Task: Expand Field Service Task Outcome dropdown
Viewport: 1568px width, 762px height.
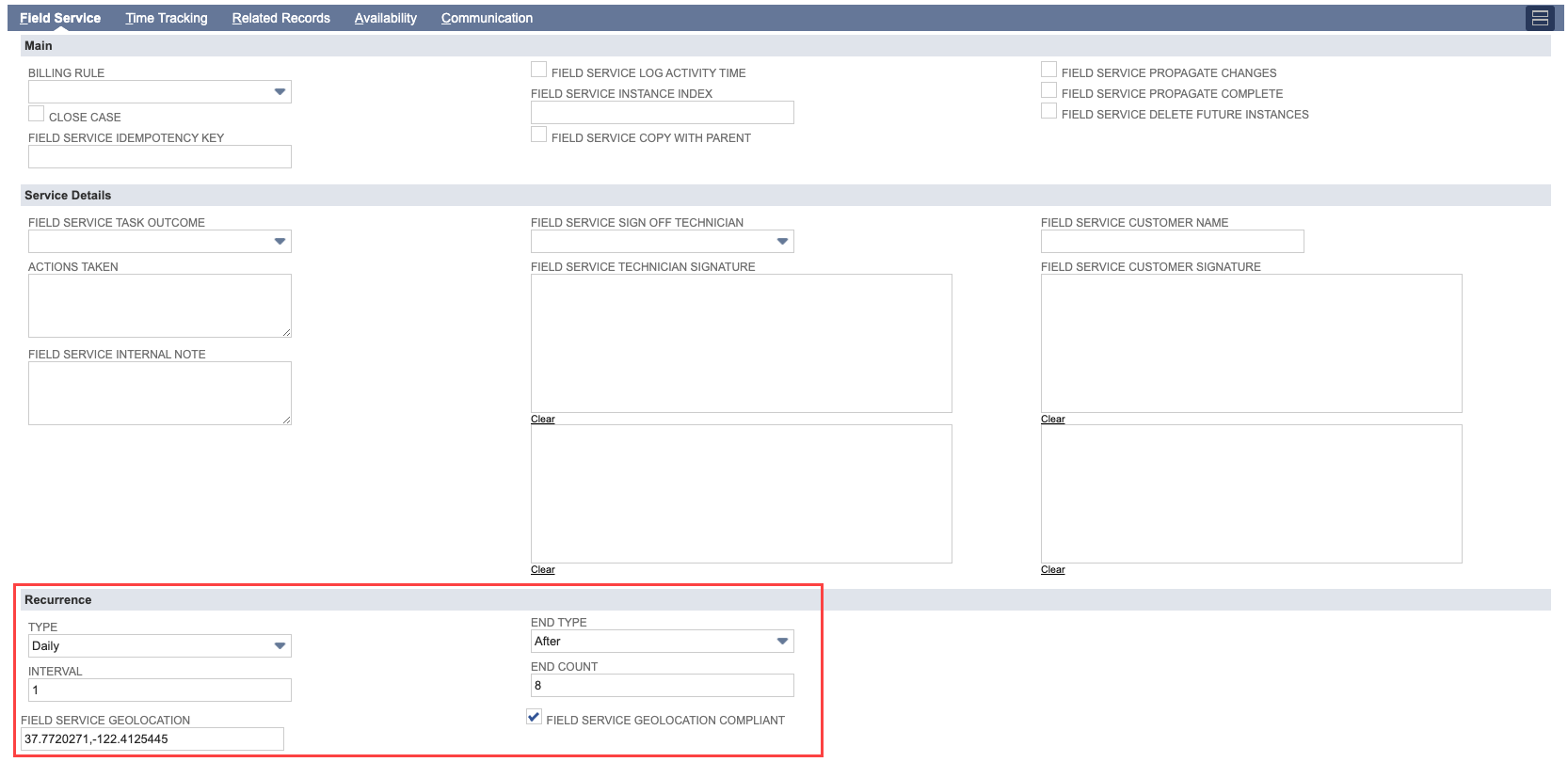Action: (x=160, y=241)
